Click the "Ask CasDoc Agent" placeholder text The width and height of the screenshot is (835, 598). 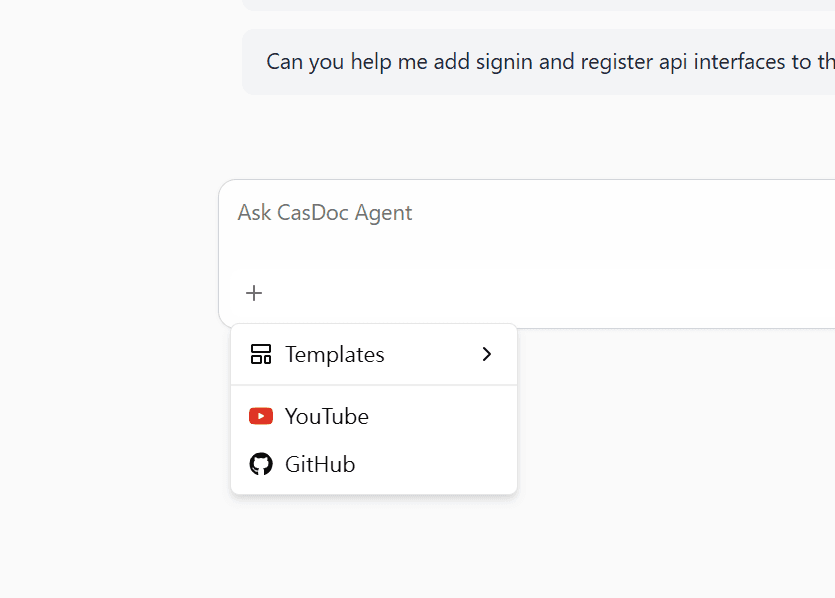coord(324,213)
